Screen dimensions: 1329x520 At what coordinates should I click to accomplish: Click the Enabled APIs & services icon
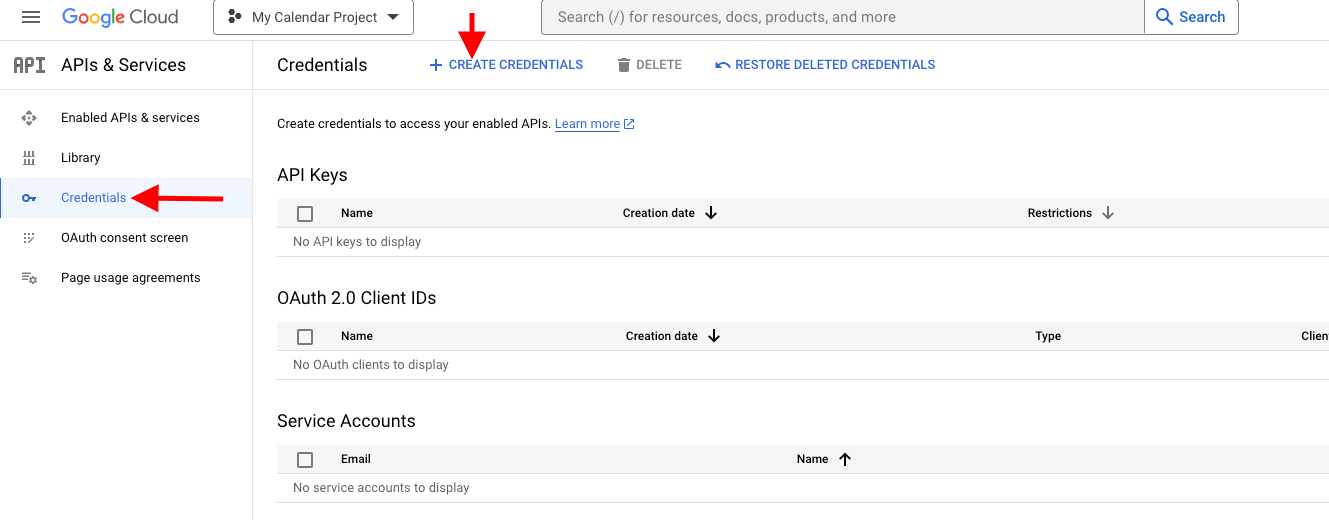coord(29,118)
